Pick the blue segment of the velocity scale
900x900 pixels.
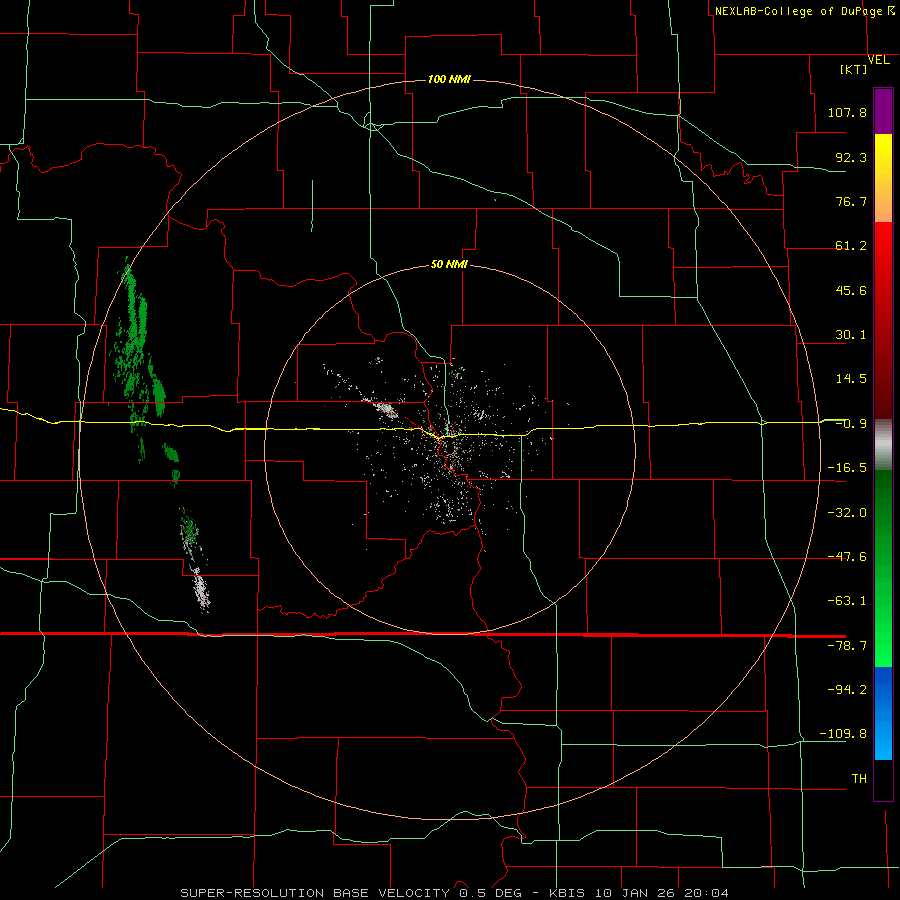click(883, 713)
